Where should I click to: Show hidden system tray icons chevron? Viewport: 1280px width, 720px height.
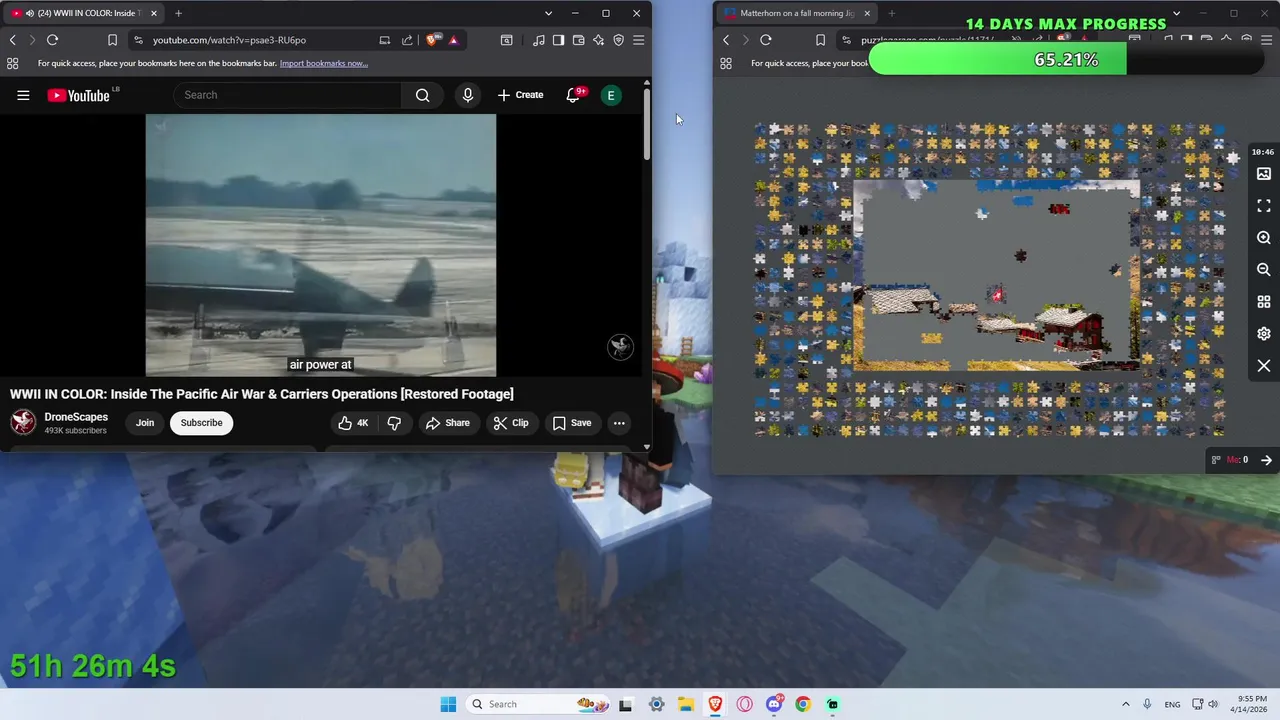[1125, 704]
